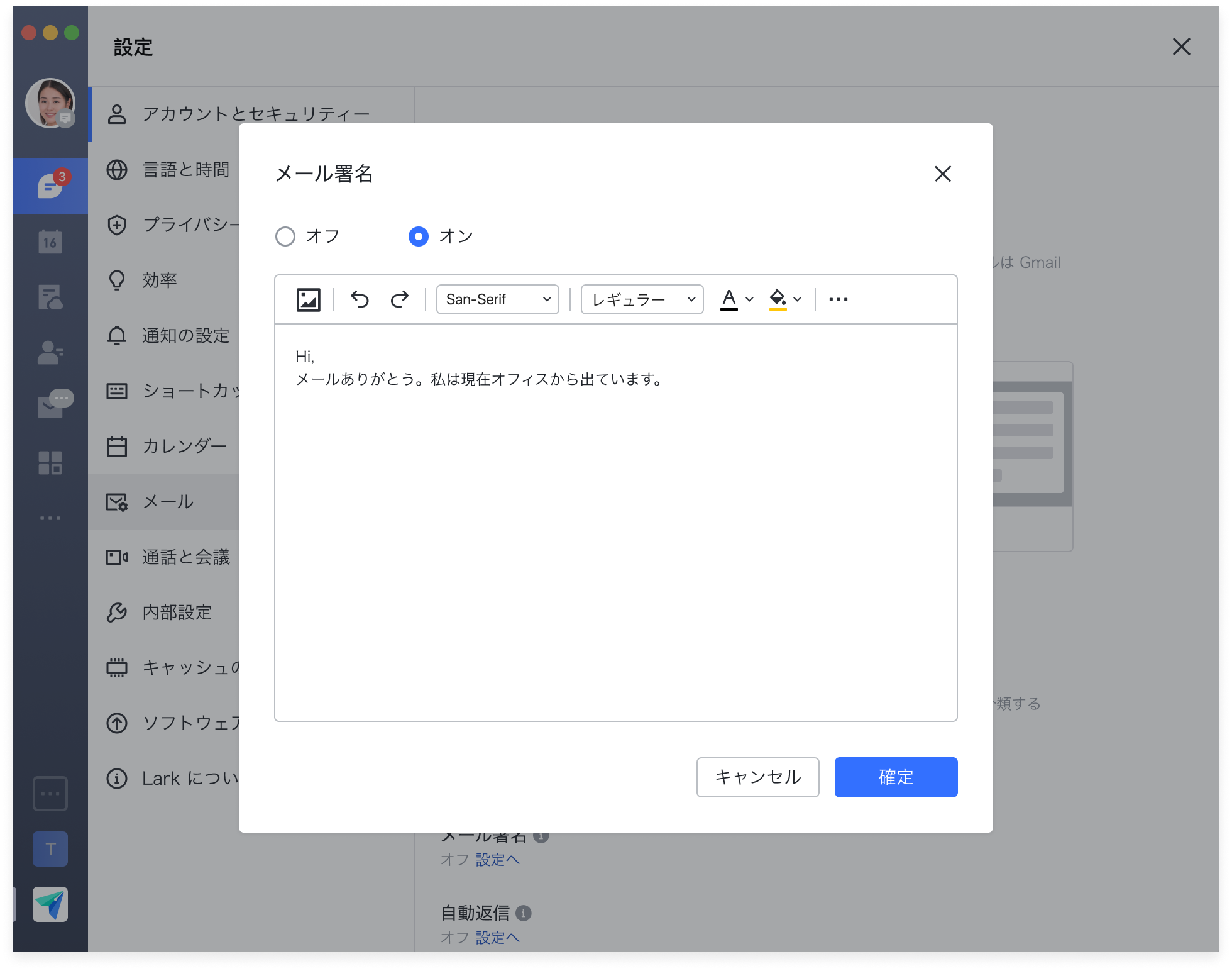The height and width of the screenshot is (971, 1232).
Task: Expand the highlight fill color dropdown arrow
Action: (x=798, y=299)
